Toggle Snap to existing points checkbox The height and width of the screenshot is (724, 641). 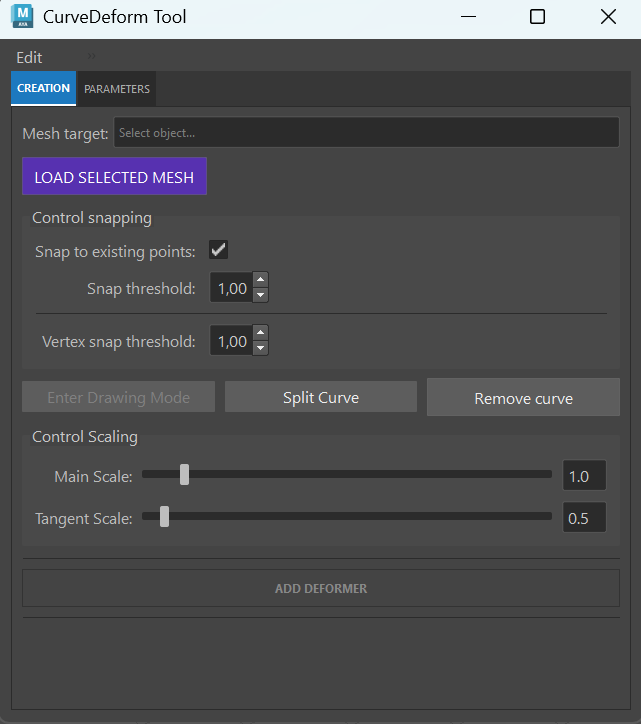[218, 250]
